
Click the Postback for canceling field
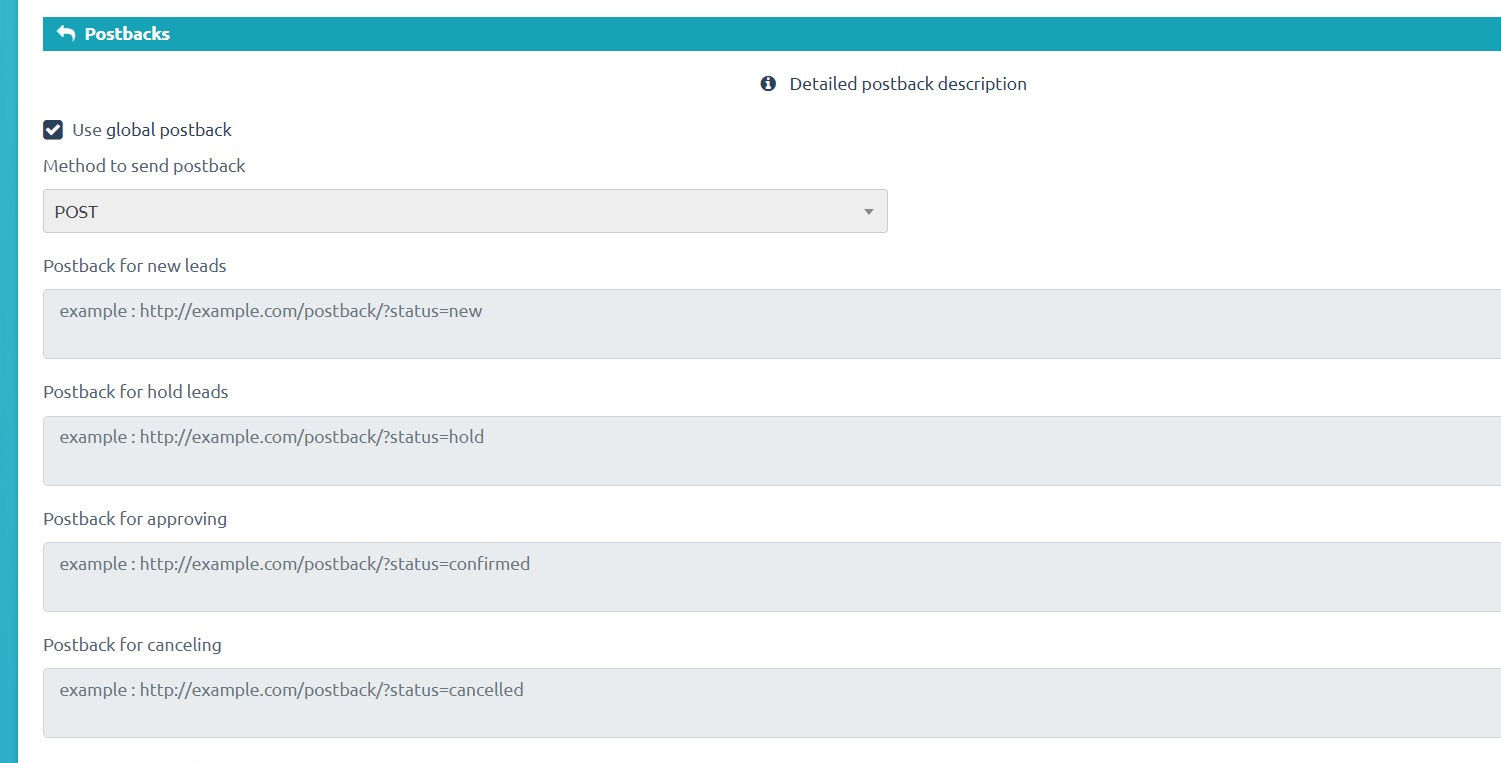(500, 702)
